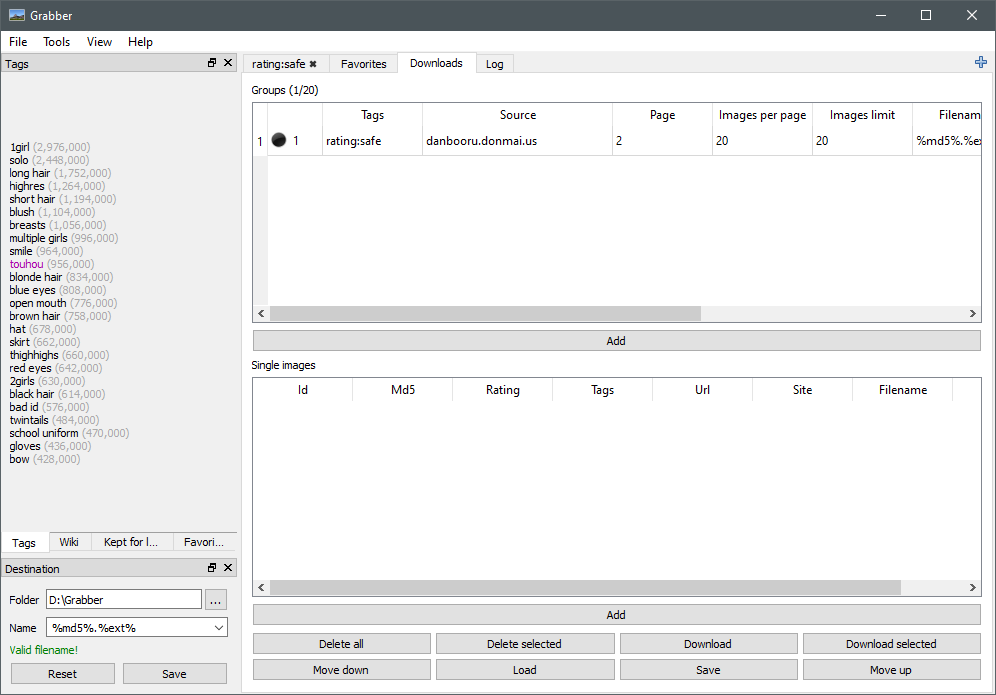Click Delete selected button
Image resolution: width=996 pixels, height=695 pixels.
pos(525,644)
